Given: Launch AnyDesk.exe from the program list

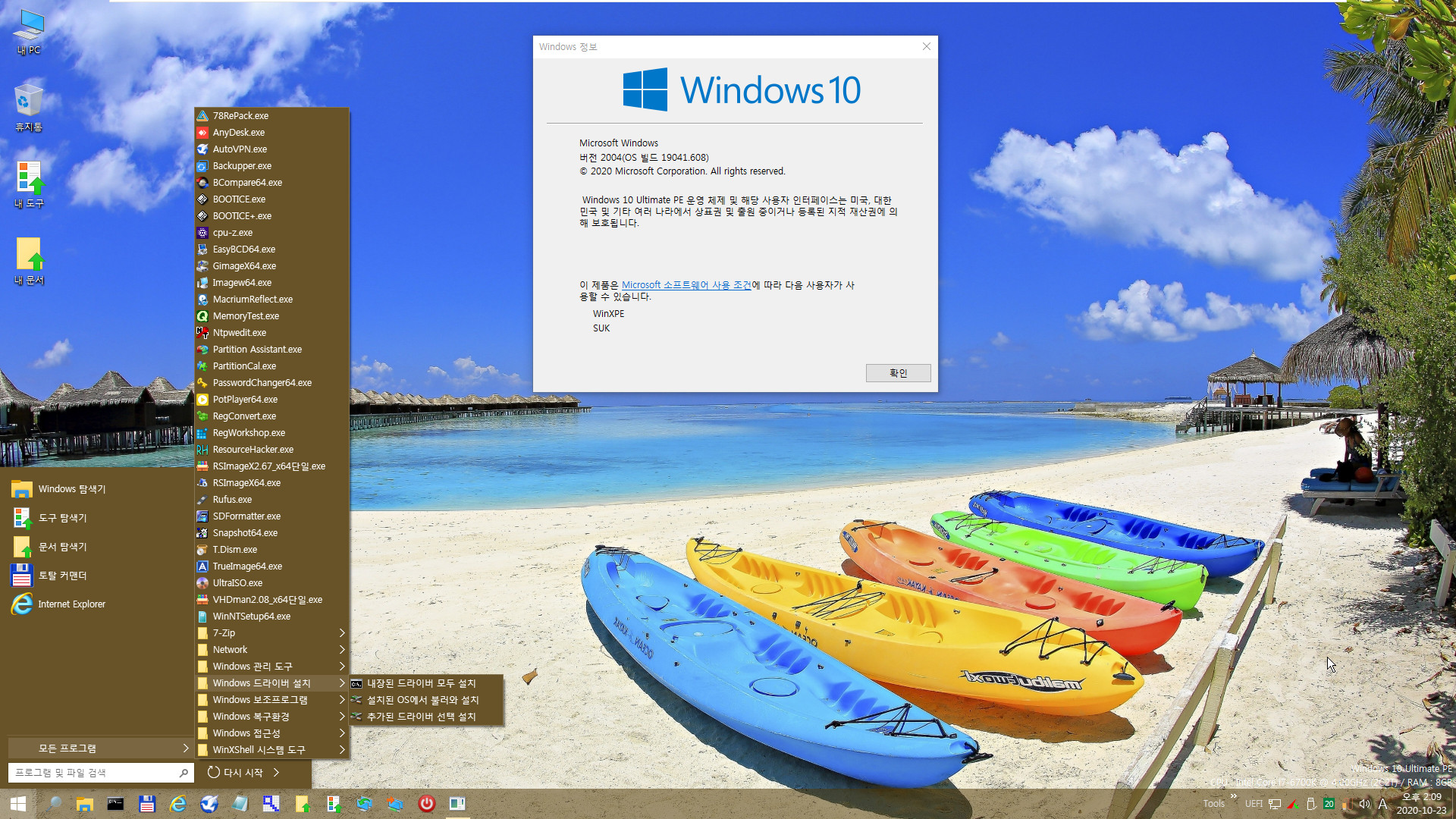Looking at the screenshot, I should coord(271,133).
